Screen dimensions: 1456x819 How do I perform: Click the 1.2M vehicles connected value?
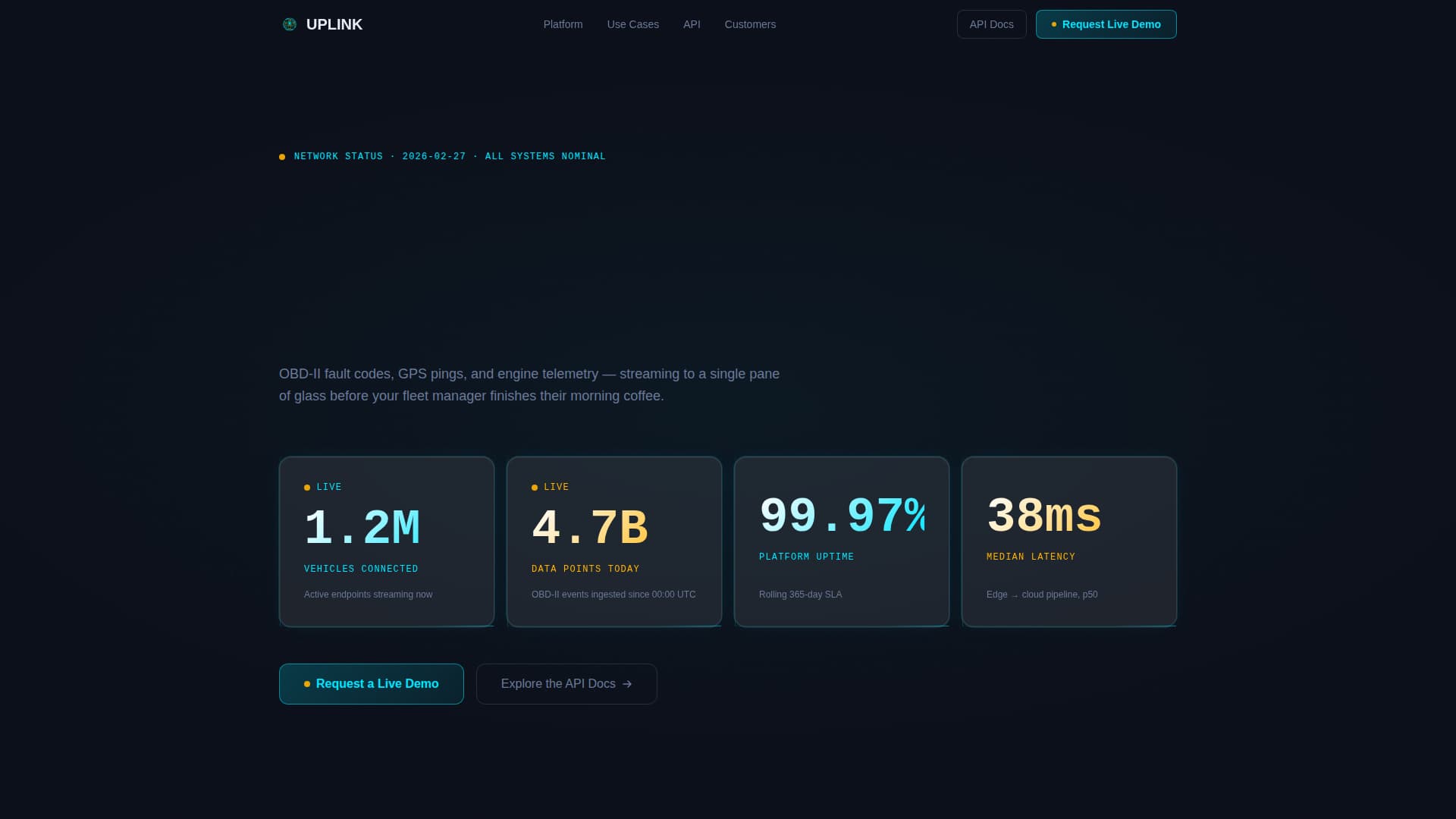tap(362, 528)
